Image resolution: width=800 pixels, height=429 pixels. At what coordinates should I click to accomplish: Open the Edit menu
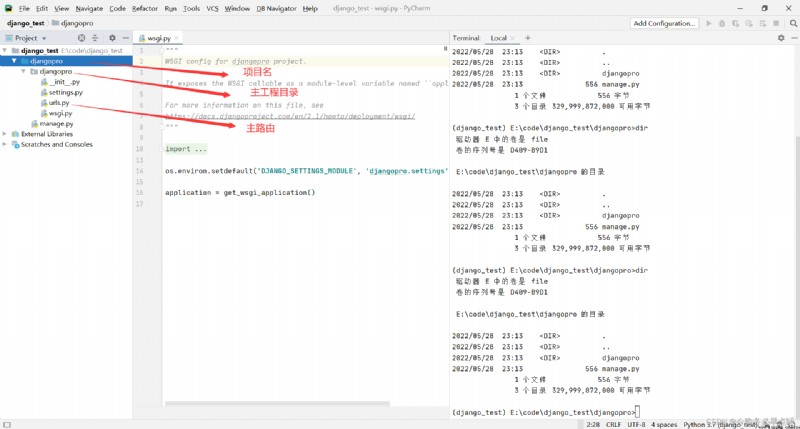click(42, 8)
